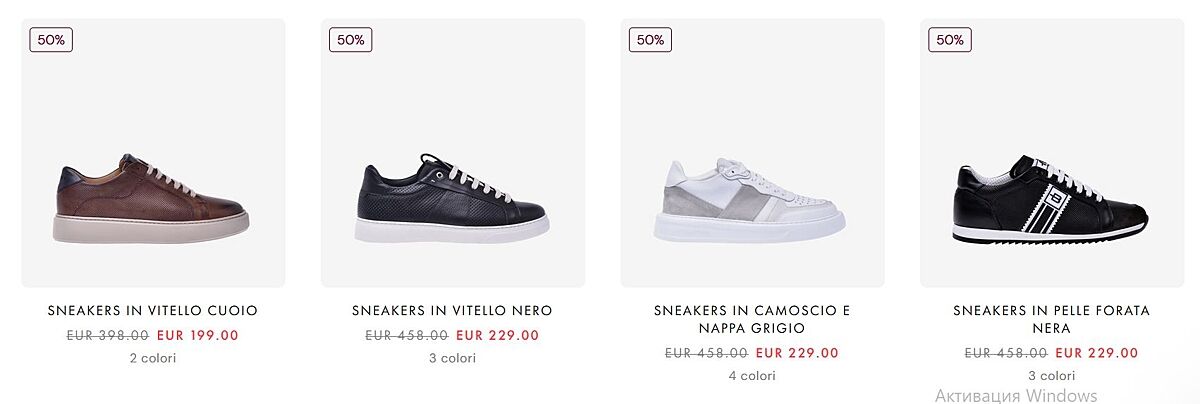The height and width of the screenshot is (404, 1200).
Task: Click sale price EUR 229.00 of Pelle Forata Nera
Action: tap(1096, 353)
